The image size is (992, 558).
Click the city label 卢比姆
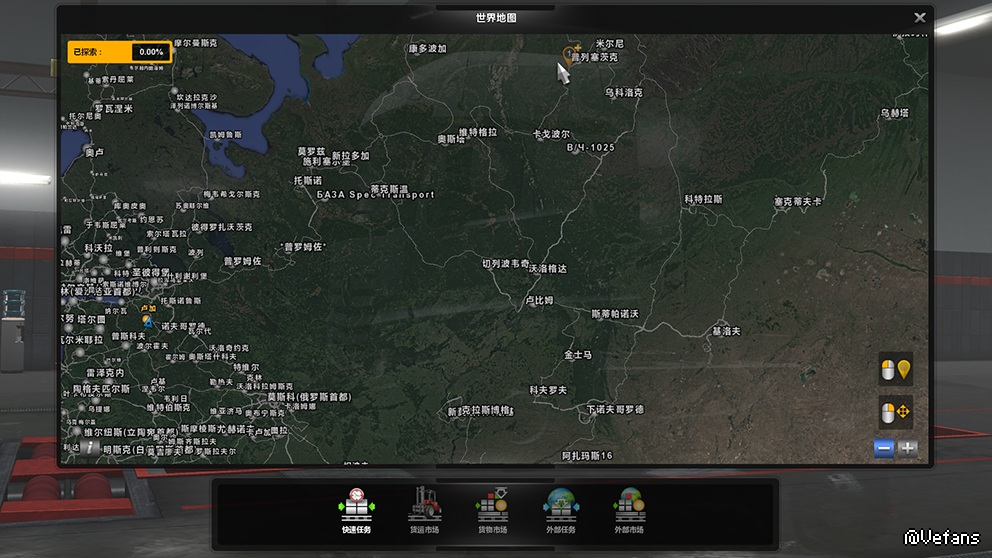click(540, 301)
